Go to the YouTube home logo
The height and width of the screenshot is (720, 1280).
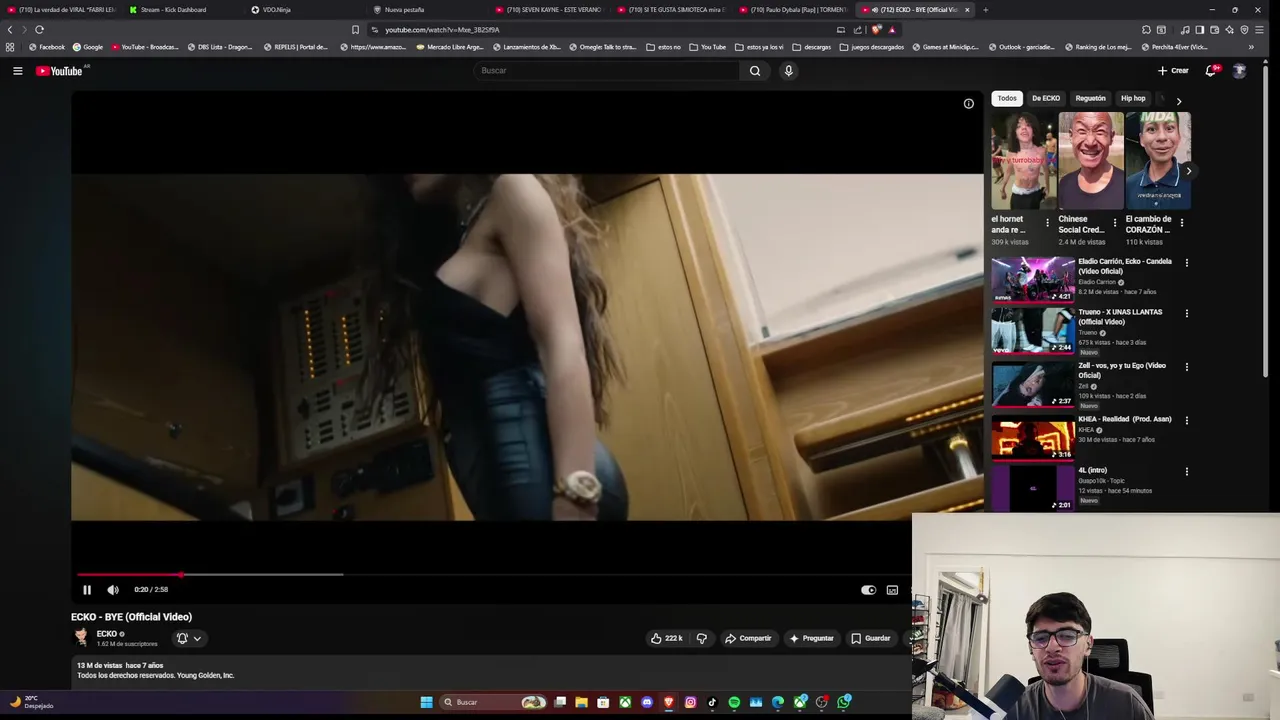(60, 71)
